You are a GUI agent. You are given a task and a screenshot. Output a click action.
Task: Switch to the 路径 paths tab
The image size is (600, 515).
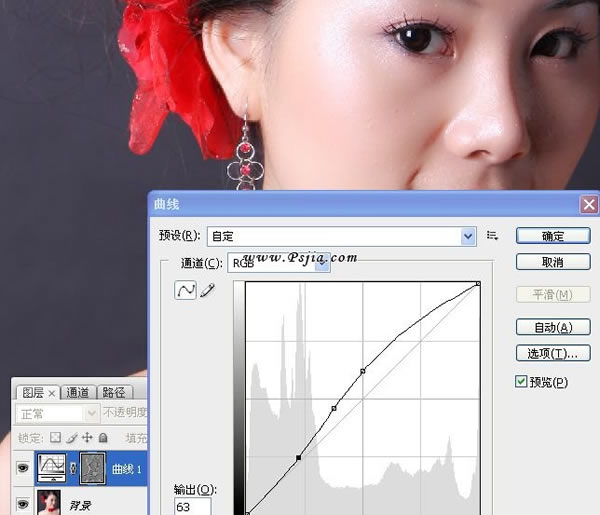click(x=114, y=393)
